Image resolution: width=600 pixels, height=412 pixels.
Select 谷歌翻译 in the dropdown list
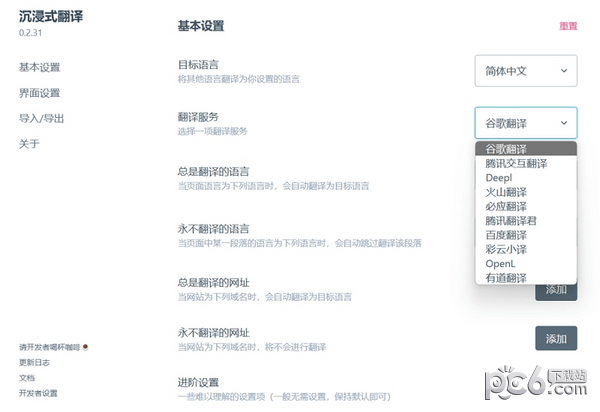tap(526, 149)
